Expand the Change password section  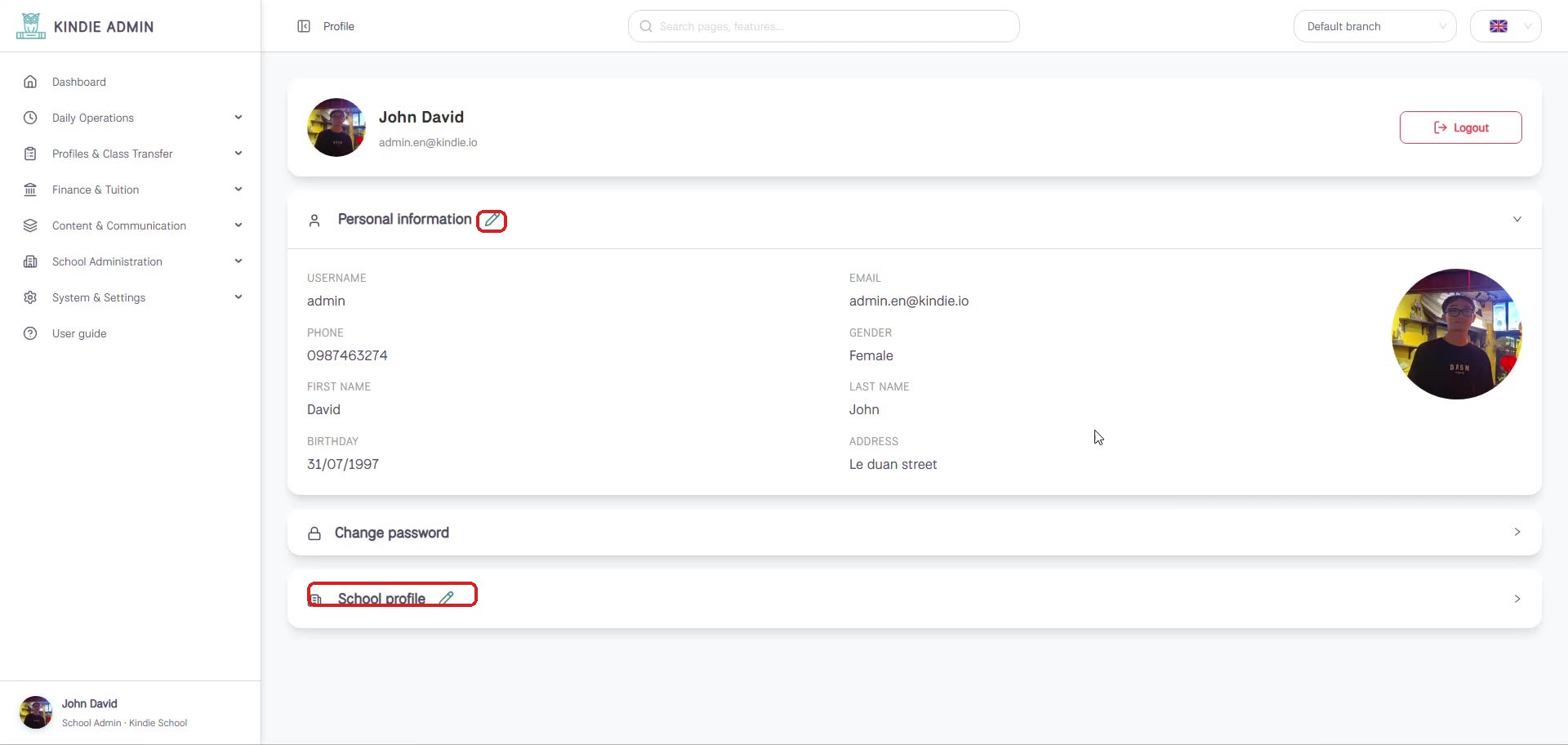coord(914,533)
